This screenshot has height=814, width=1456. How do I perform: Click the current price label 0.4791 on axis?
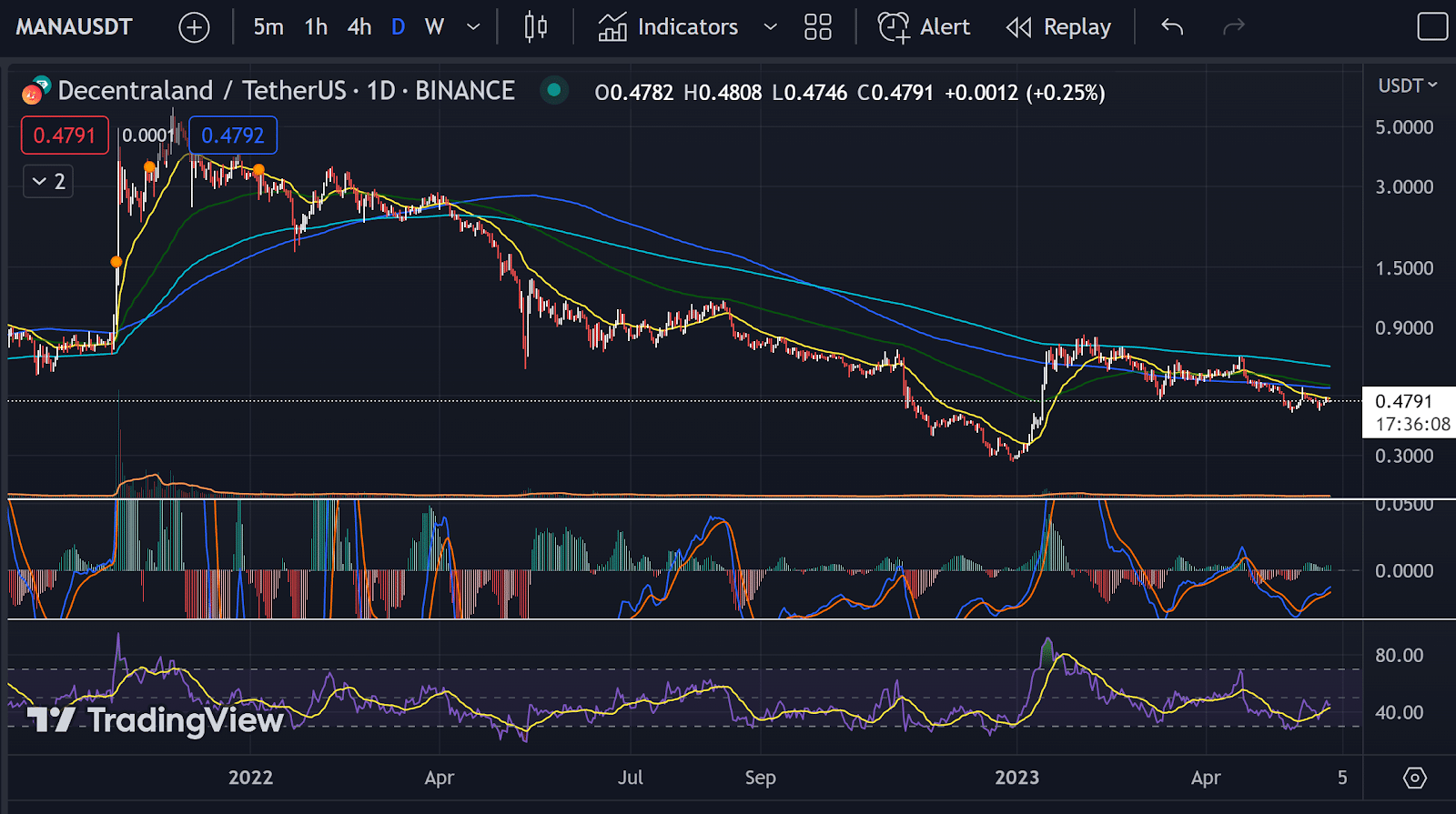click(x=1404, y=401)
